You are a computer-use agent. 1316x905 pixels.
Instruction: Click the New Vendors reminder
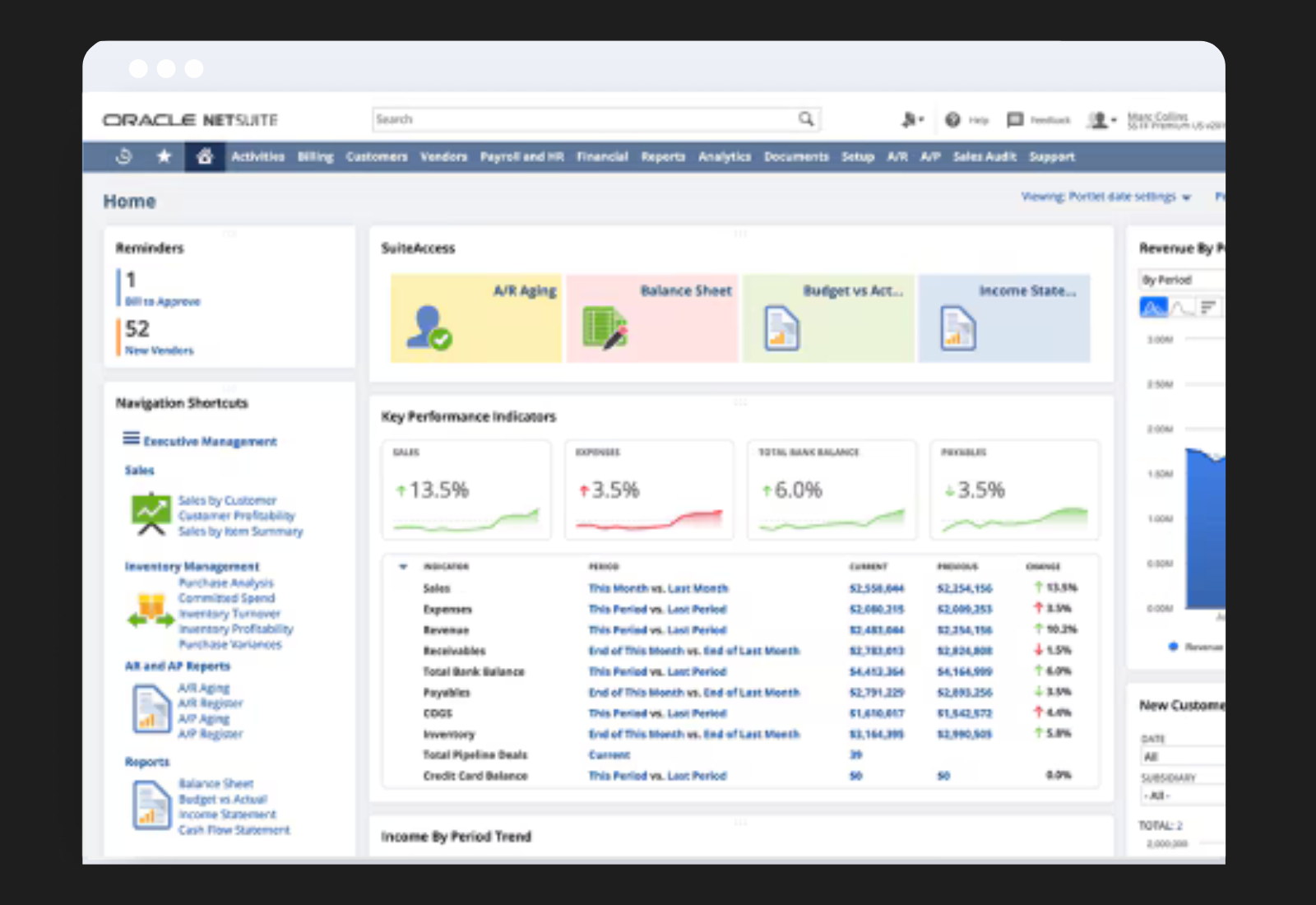pos(160,350)
